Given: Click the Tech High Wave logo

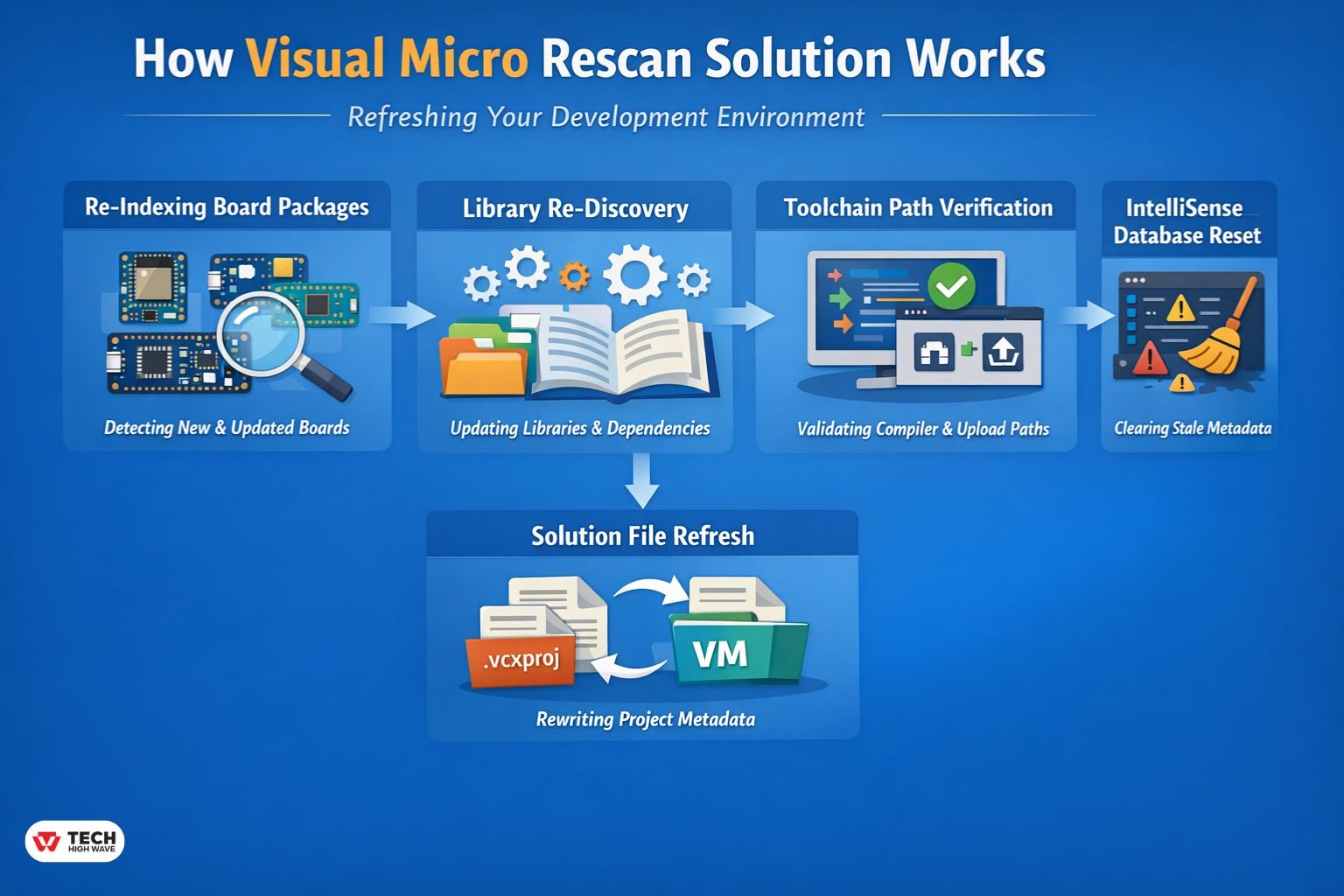Looking at the screenshot, I should pos(75,841).
